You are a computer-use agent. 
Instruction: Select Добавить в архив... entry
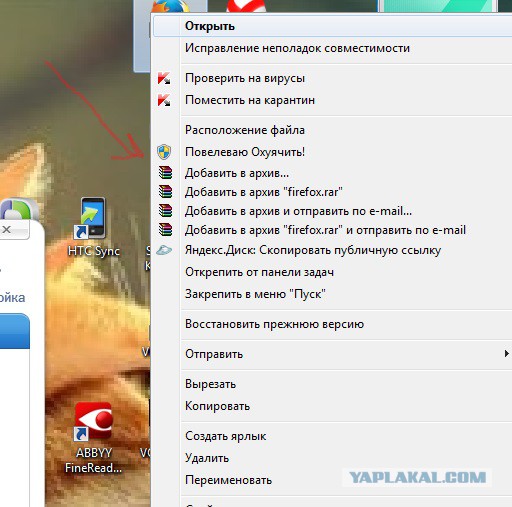(x=333, y=173)
